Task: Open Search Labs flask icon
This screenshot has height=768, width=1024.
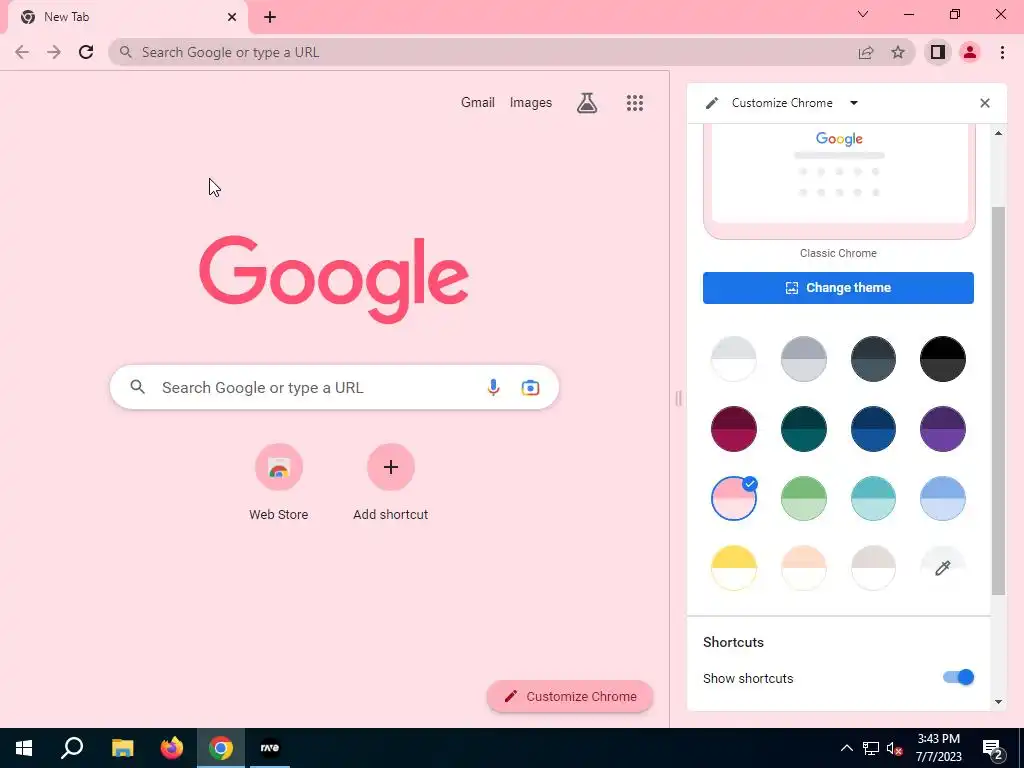Action: tap(587, 103)
